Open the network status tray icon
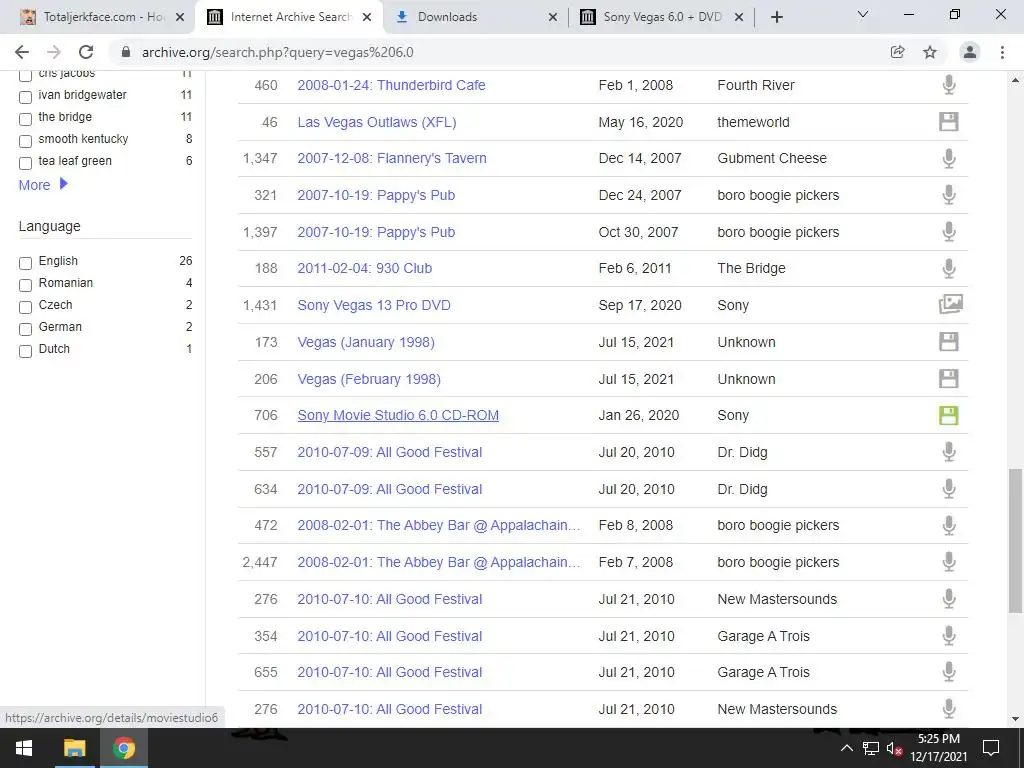 click(x=871, y=748)
